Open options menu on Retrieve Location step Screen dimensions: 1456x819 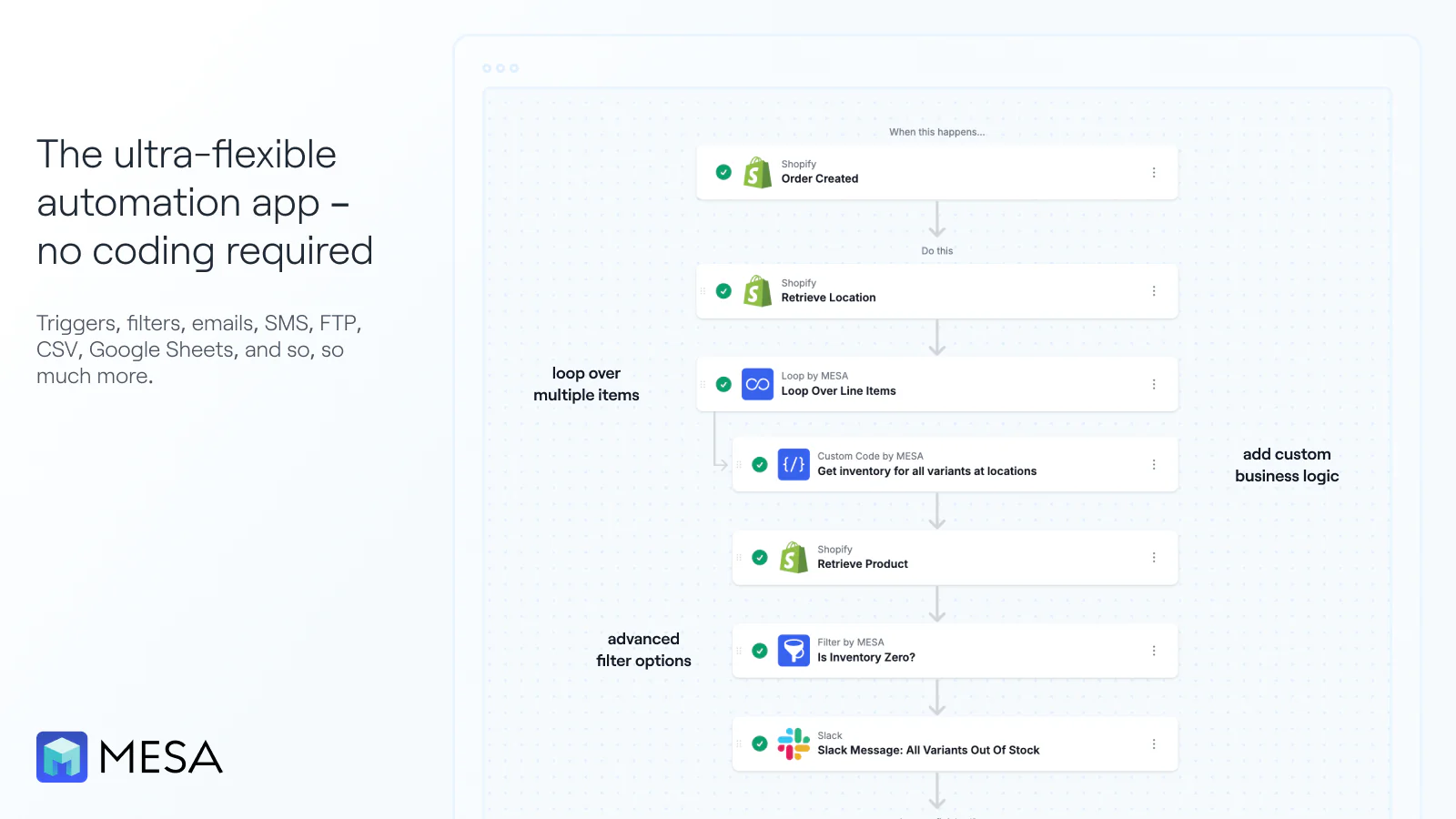[x=1154, y=291]
